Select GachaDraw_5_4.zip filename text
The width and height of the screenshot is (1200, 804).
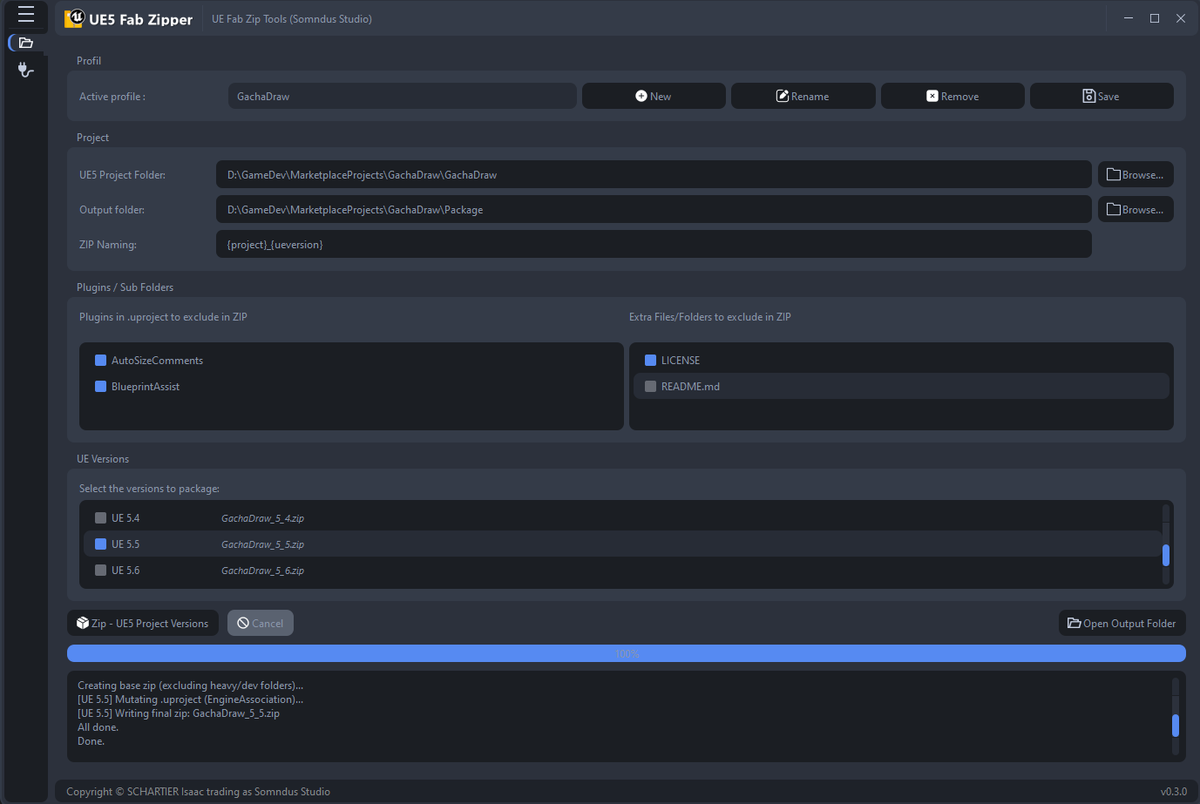[262, 518]
